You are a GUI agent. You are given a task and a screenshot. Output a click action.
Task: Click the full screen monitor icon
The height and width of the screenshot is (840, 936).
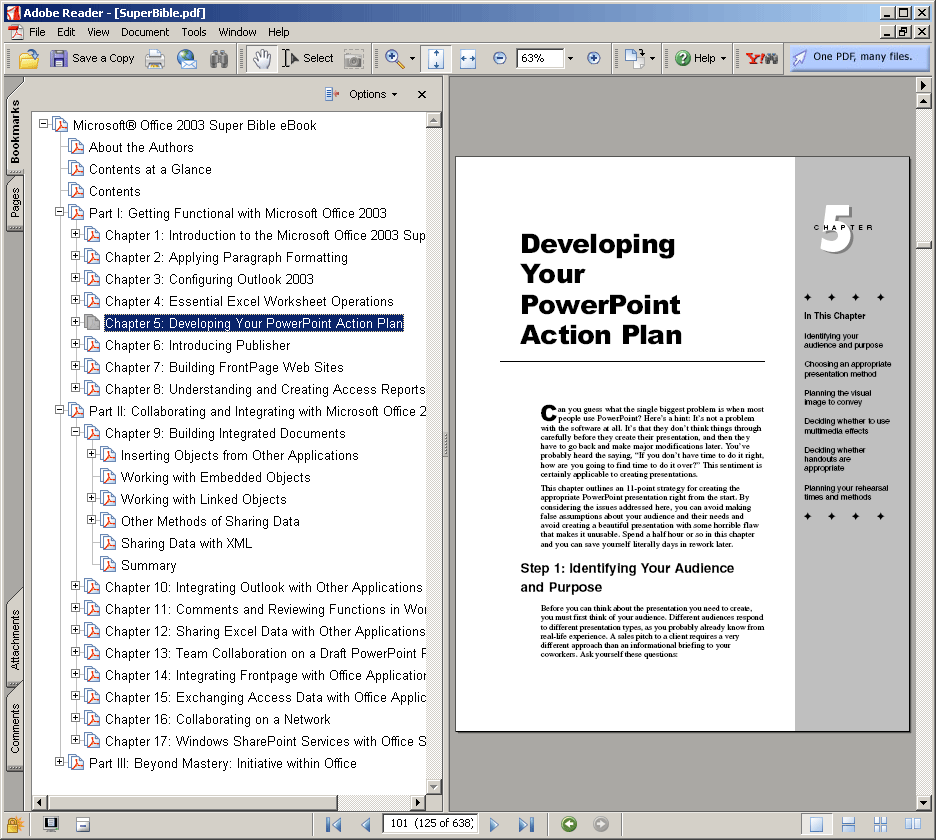[51, 824]
